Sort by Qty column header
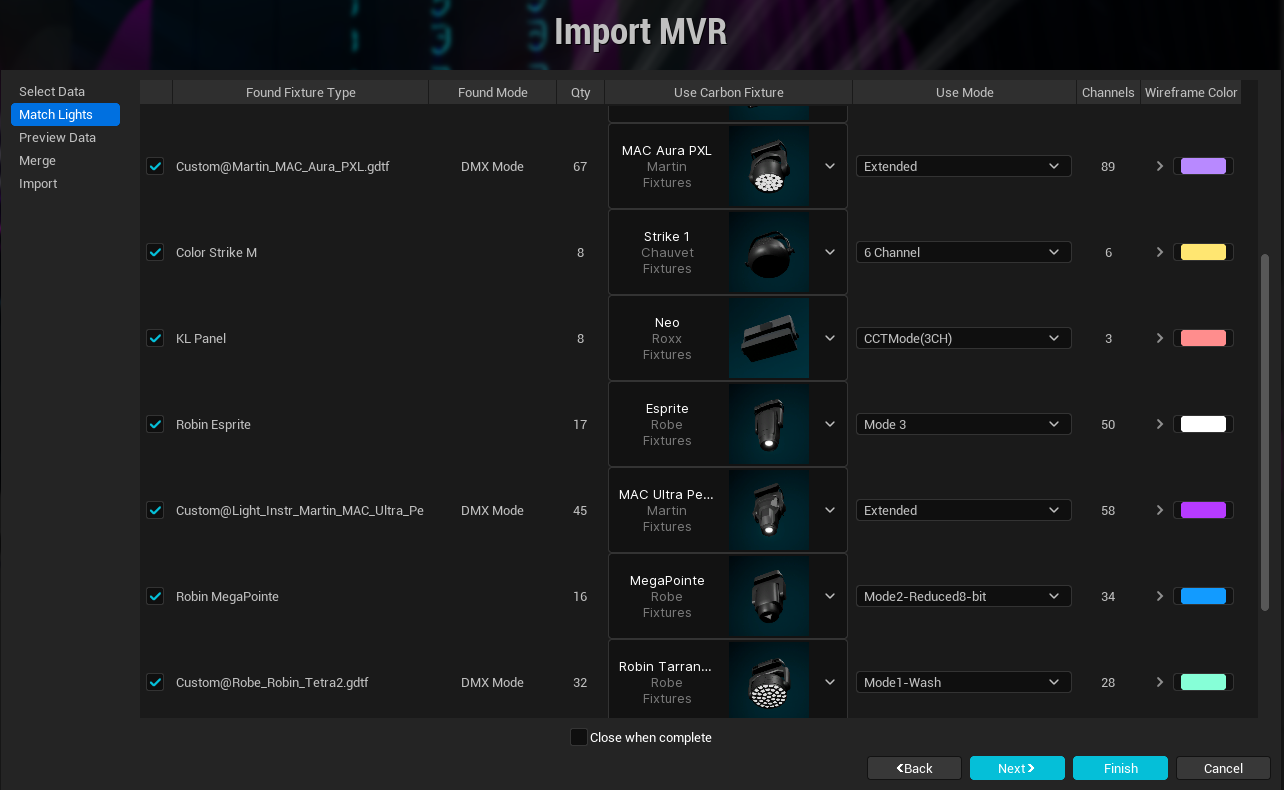Viewport: 1284px width, 790px height. point(580,92)
